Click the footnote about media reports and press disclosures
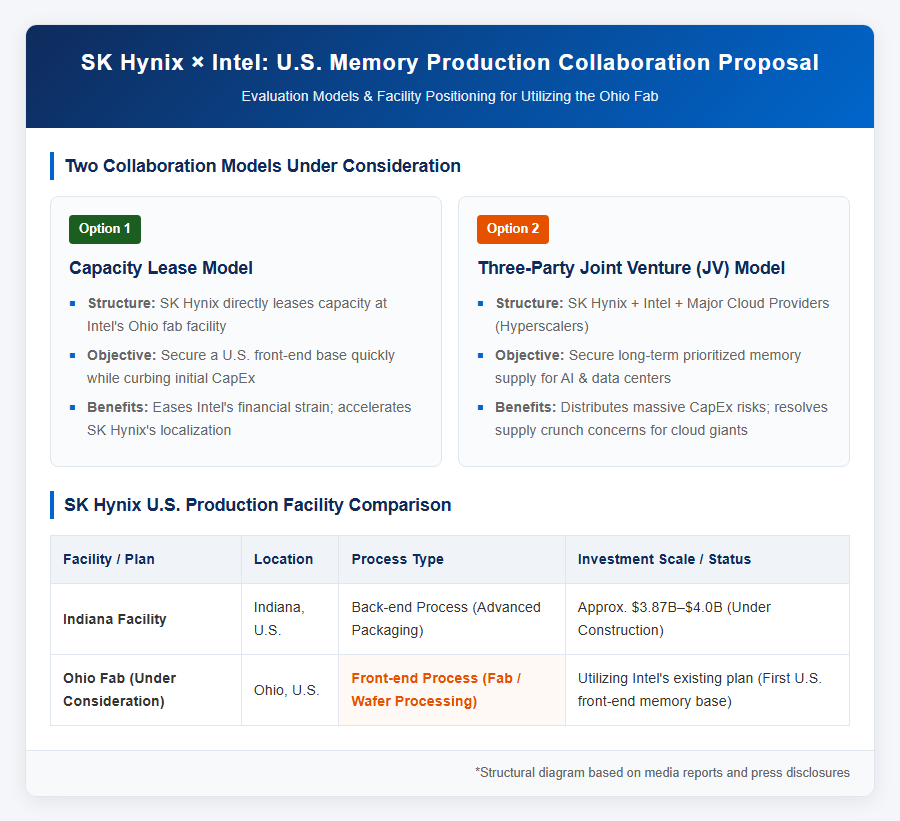The height and width of the screenshot is (821, 900). [662, 773]
